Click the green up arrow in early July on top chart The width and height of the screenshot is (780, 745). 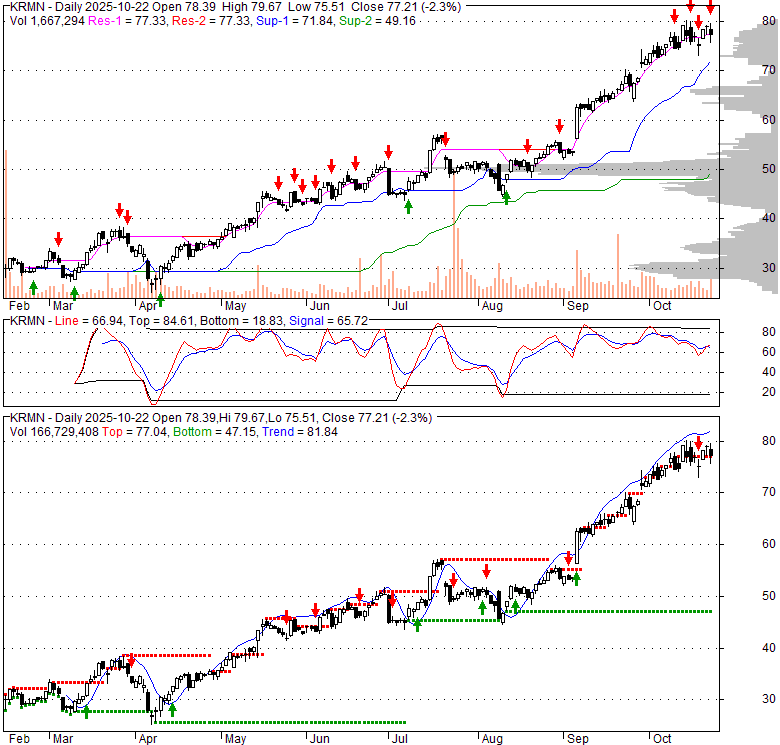[x=408, y=205]
